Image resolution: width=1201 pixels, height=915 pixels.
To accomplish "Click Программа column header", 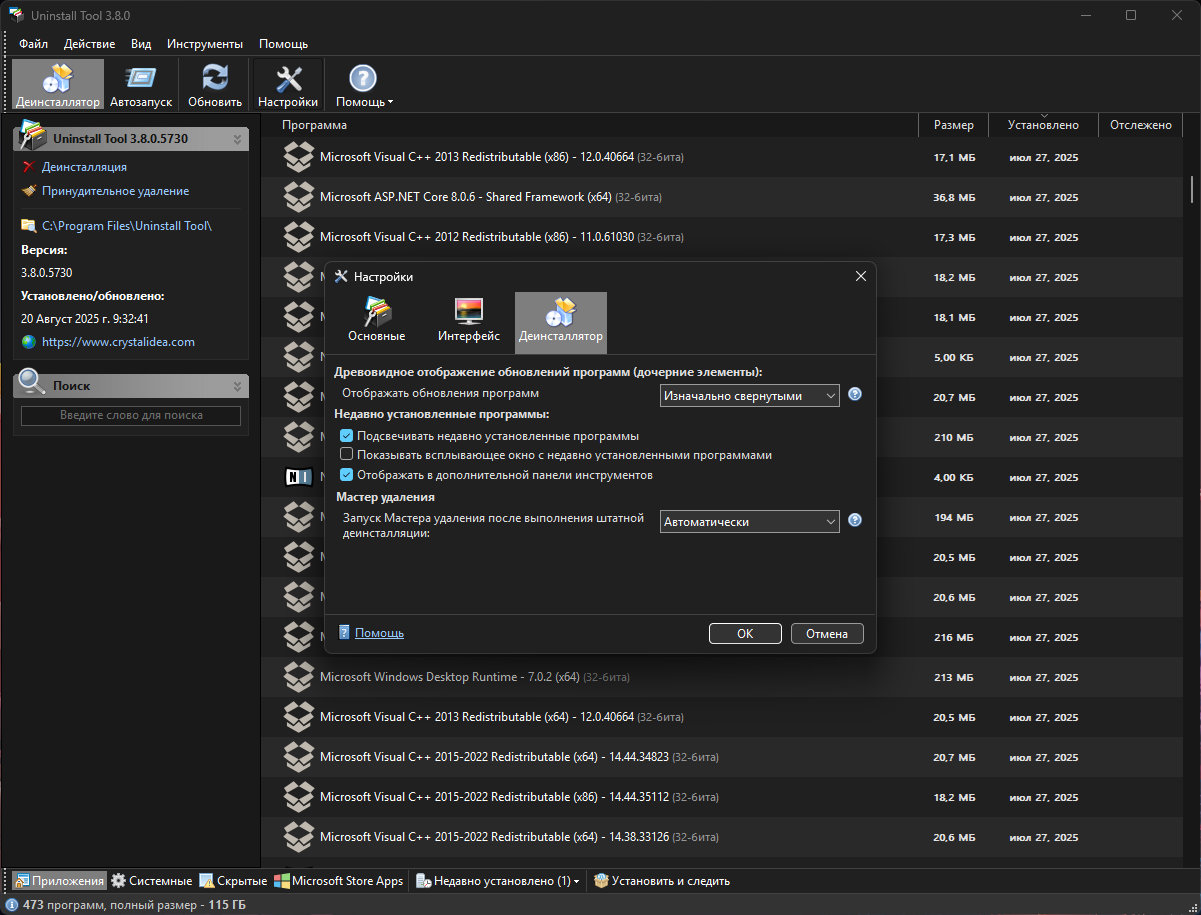I will pos(589,125).
